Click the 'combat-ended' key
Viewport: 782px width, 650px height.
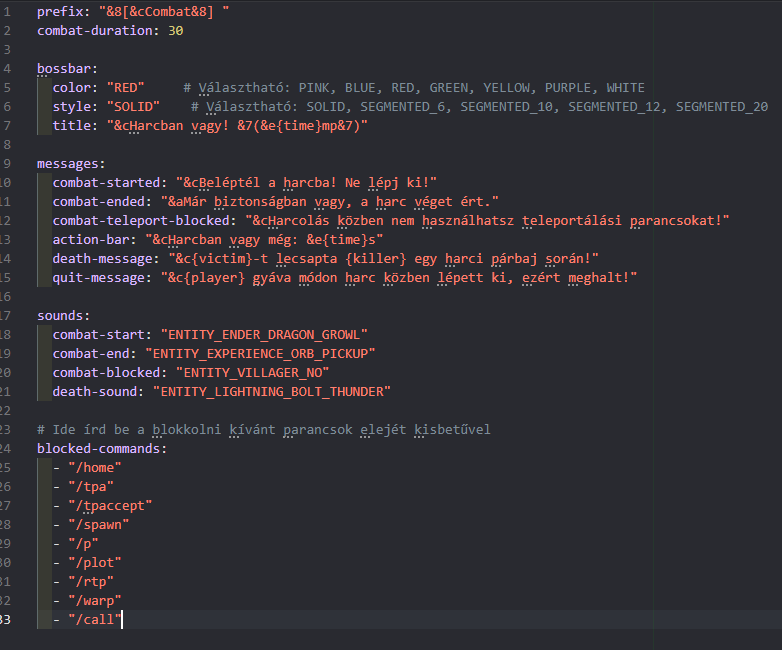(x=99, y=202)
